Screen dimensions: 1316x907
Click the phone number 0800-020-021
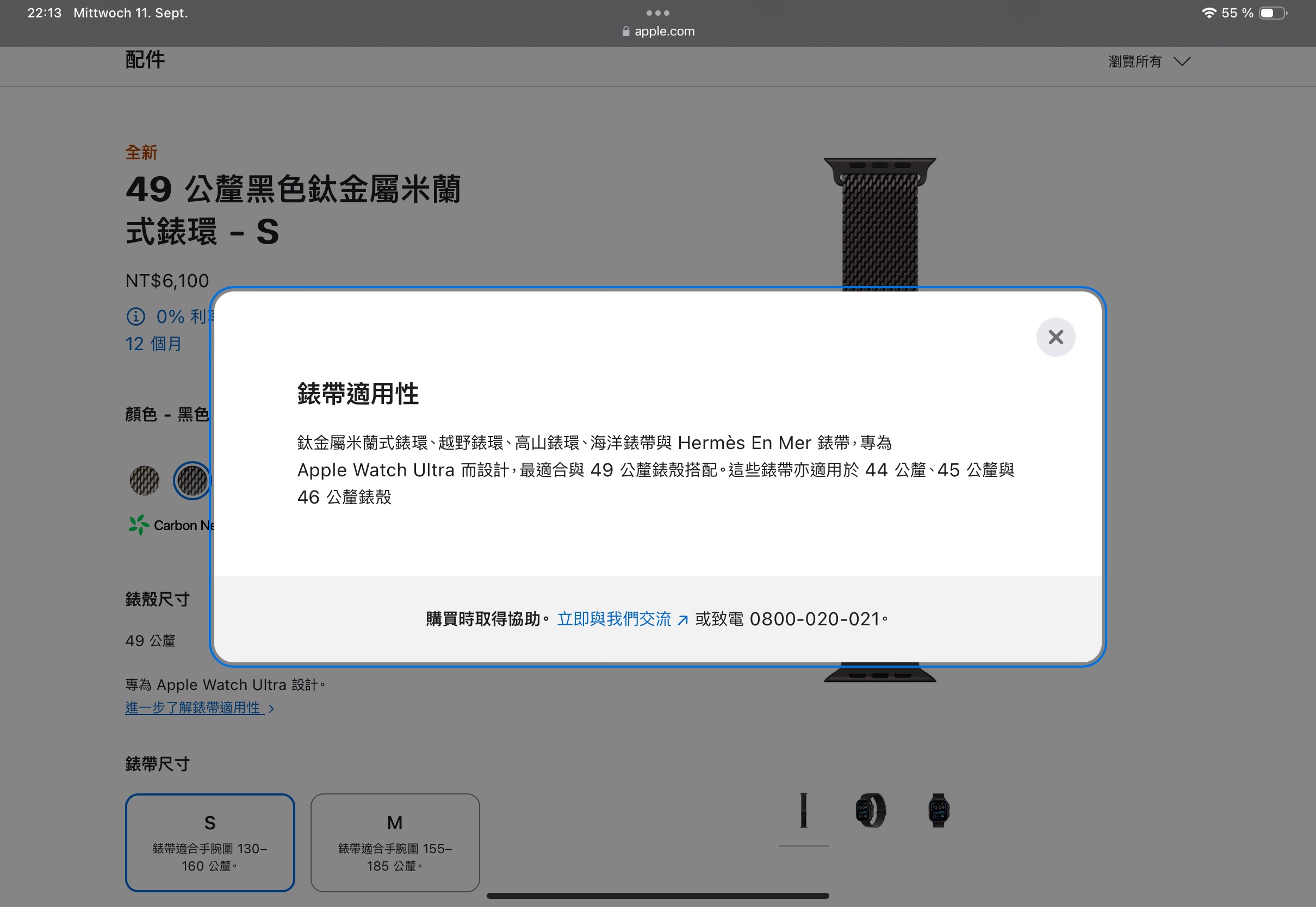(814, 619)
